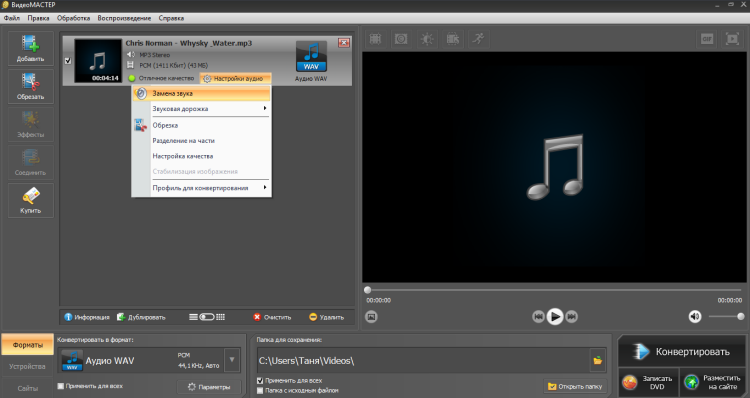750x398 pixels.
Task: Open the Справка menu
Action: click(171, 18)
